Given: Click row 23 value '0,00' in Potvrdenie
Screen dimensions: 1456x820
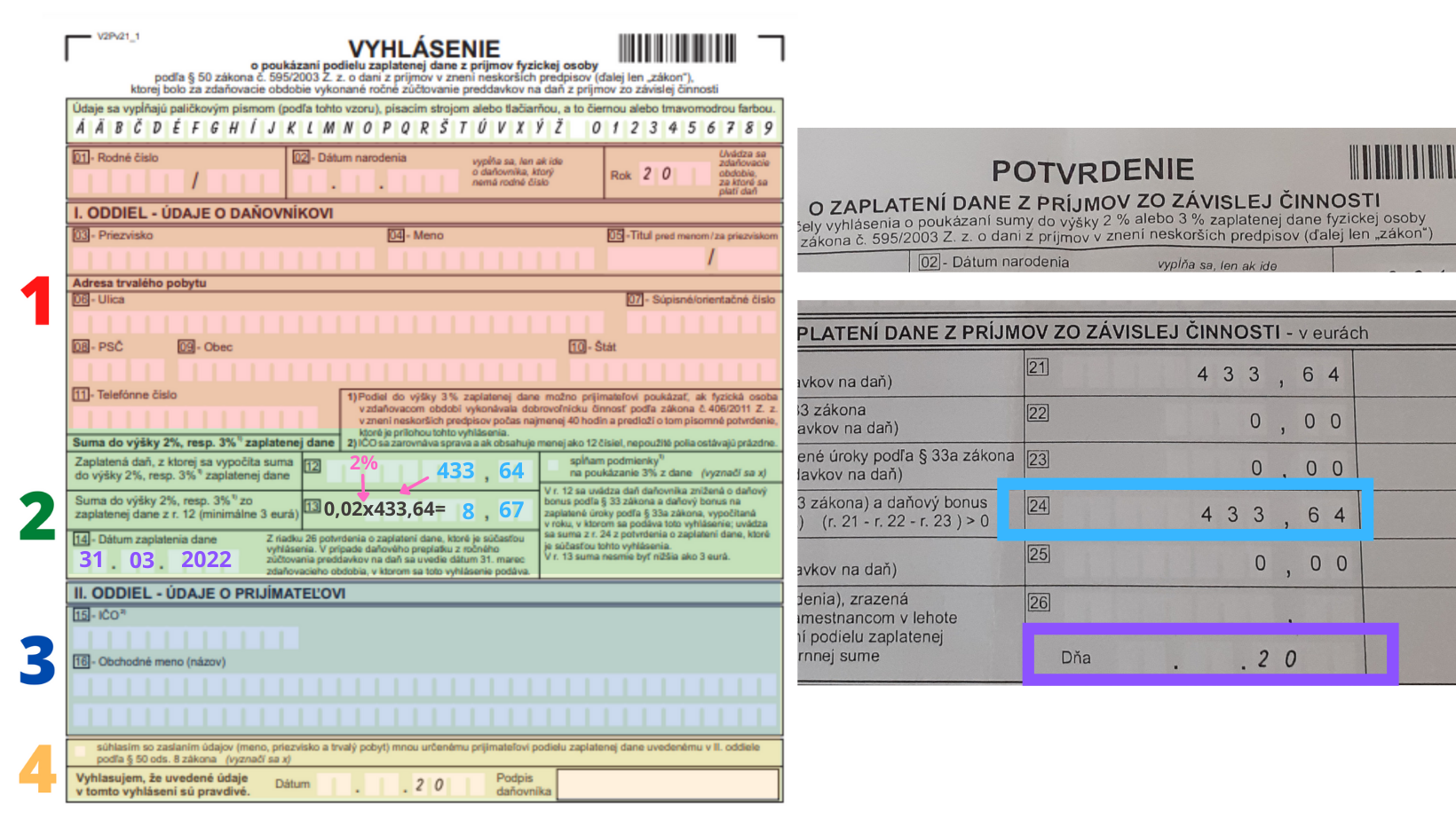Looking at the screenshot, I should pyautogui.click(x=1297, y=468).
